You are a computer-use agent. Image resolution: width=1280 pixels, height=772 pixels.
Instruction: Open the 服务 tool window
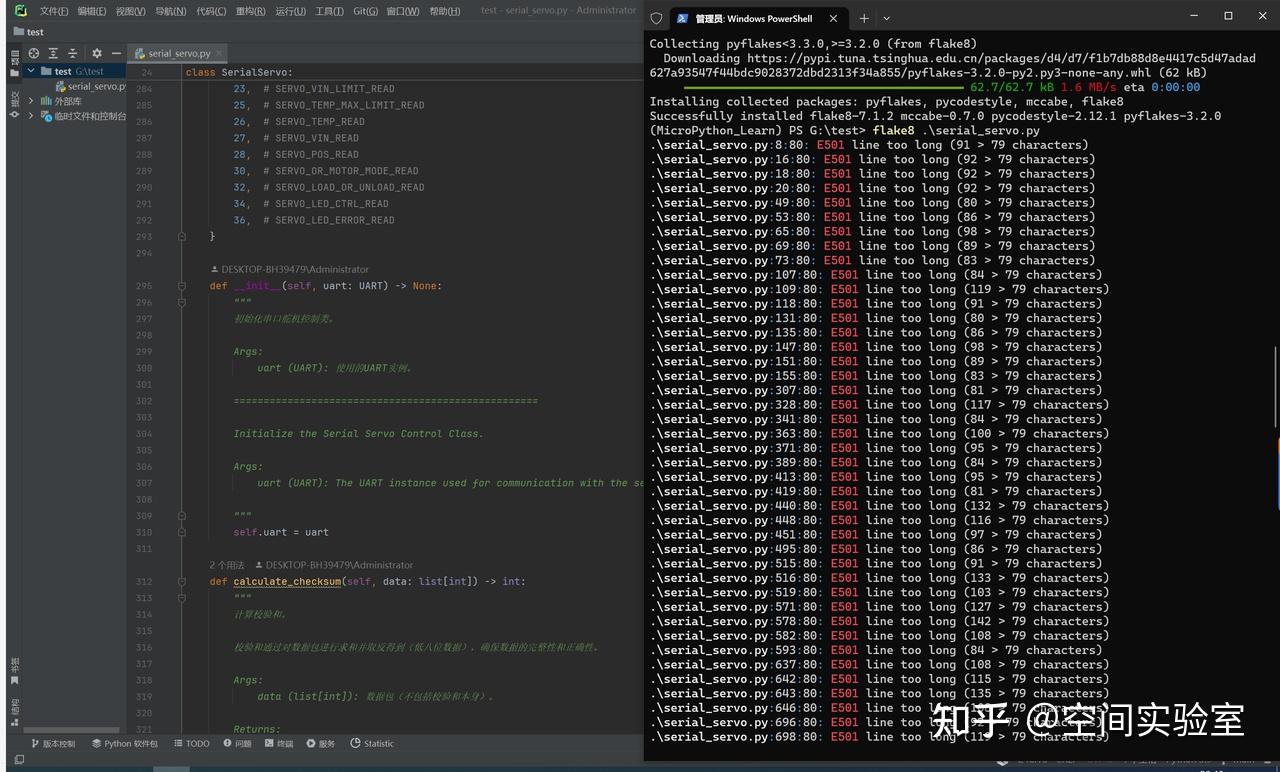click(321, 744)
